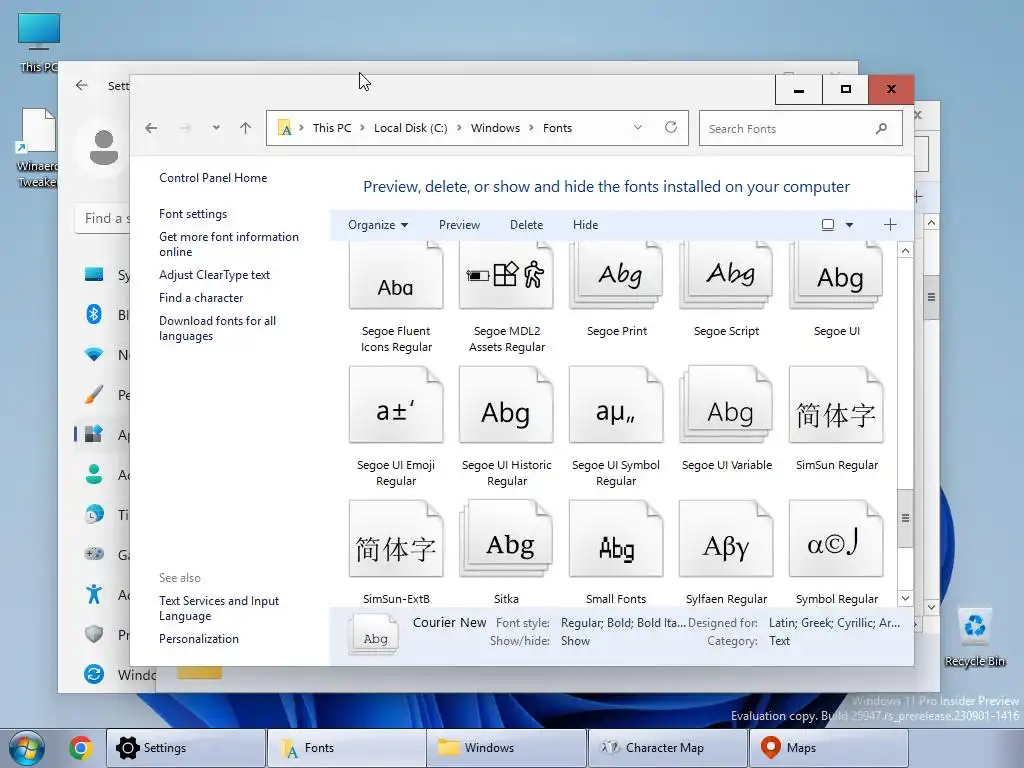Click Preview in the toolbar
The width and height of the screenshot is (1024, 768).
tap(459, 225)
